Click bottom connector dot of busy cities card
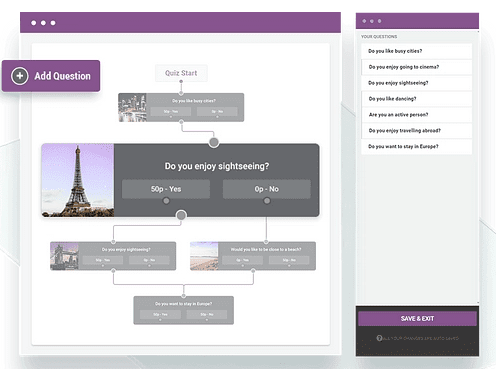 click(x=181, y=122)
